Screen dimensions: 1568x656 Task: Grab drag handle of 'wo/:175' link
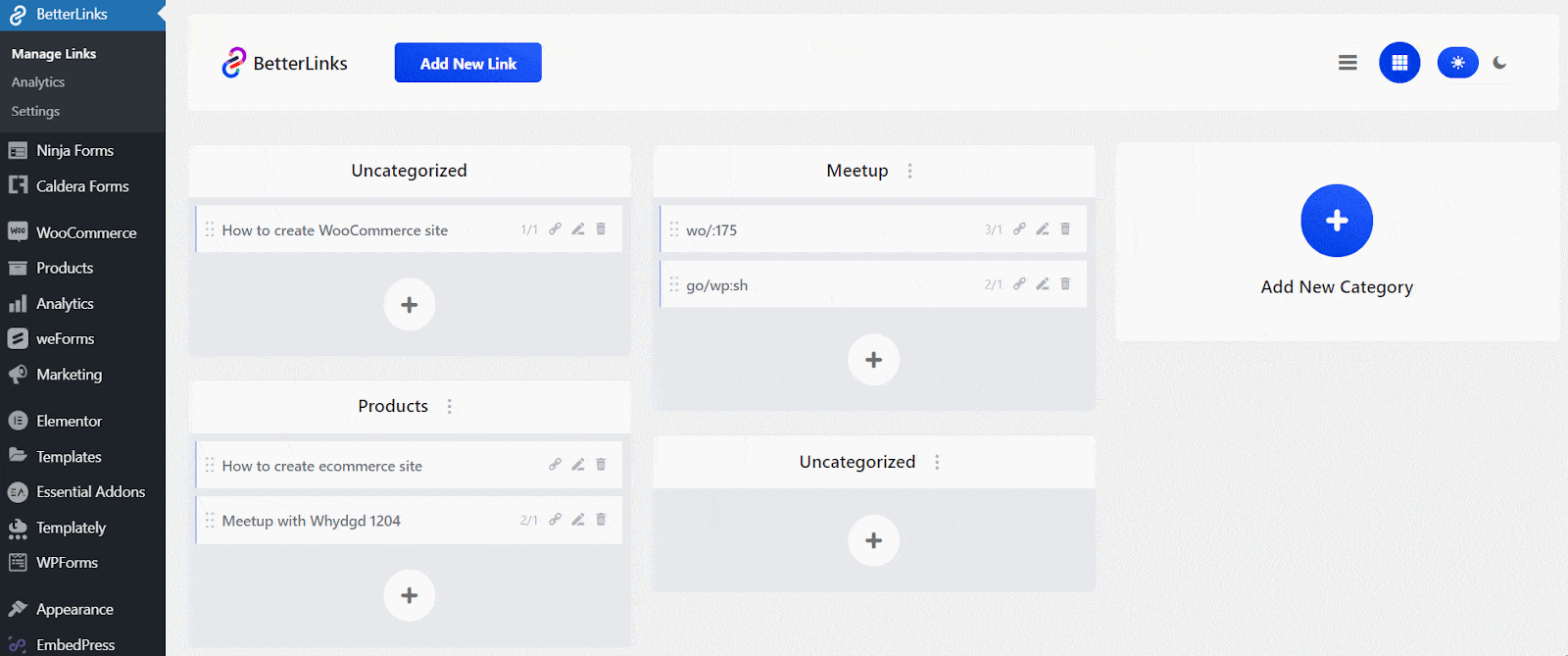click(674, 229)
